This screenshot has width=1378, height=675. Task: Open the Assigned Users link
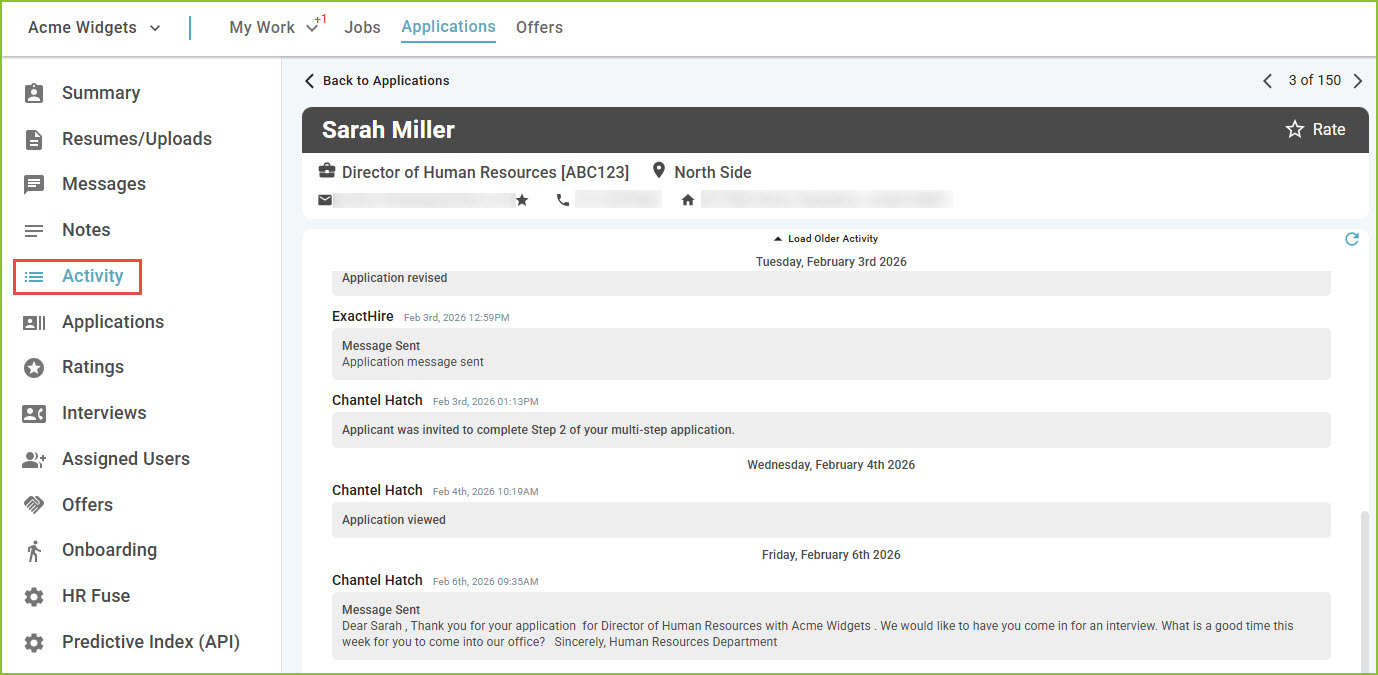(126, 459)
